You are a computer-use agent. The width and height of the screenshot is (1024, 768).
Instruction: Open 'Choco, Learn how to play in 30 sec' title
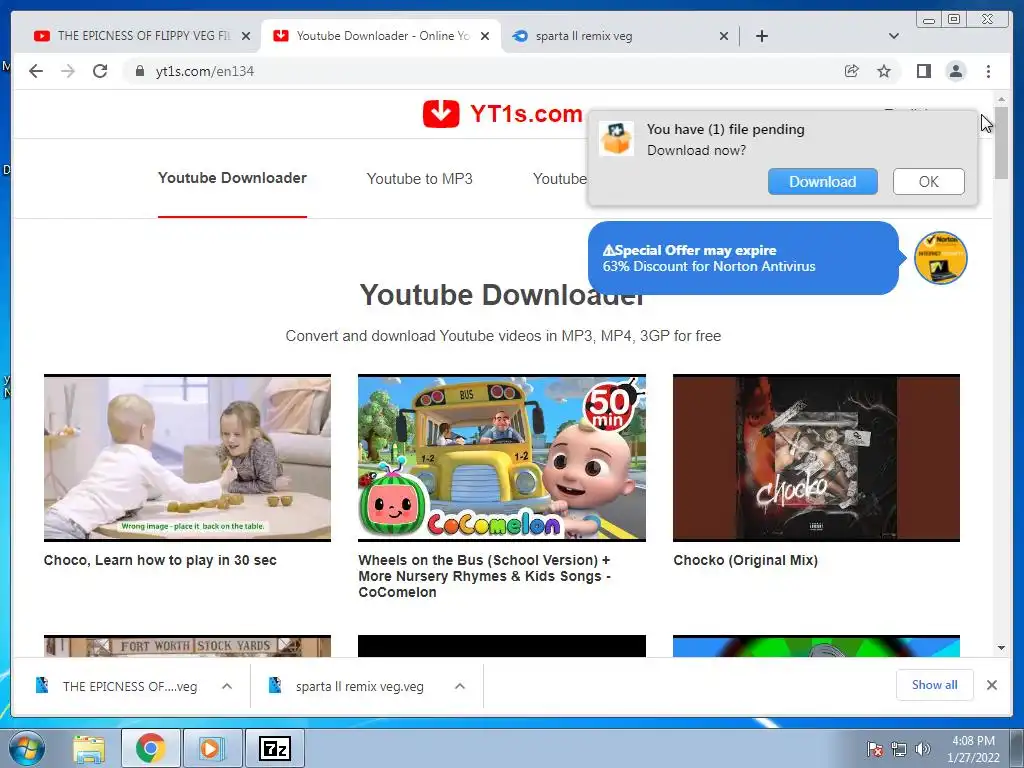[x=160, y=560]
